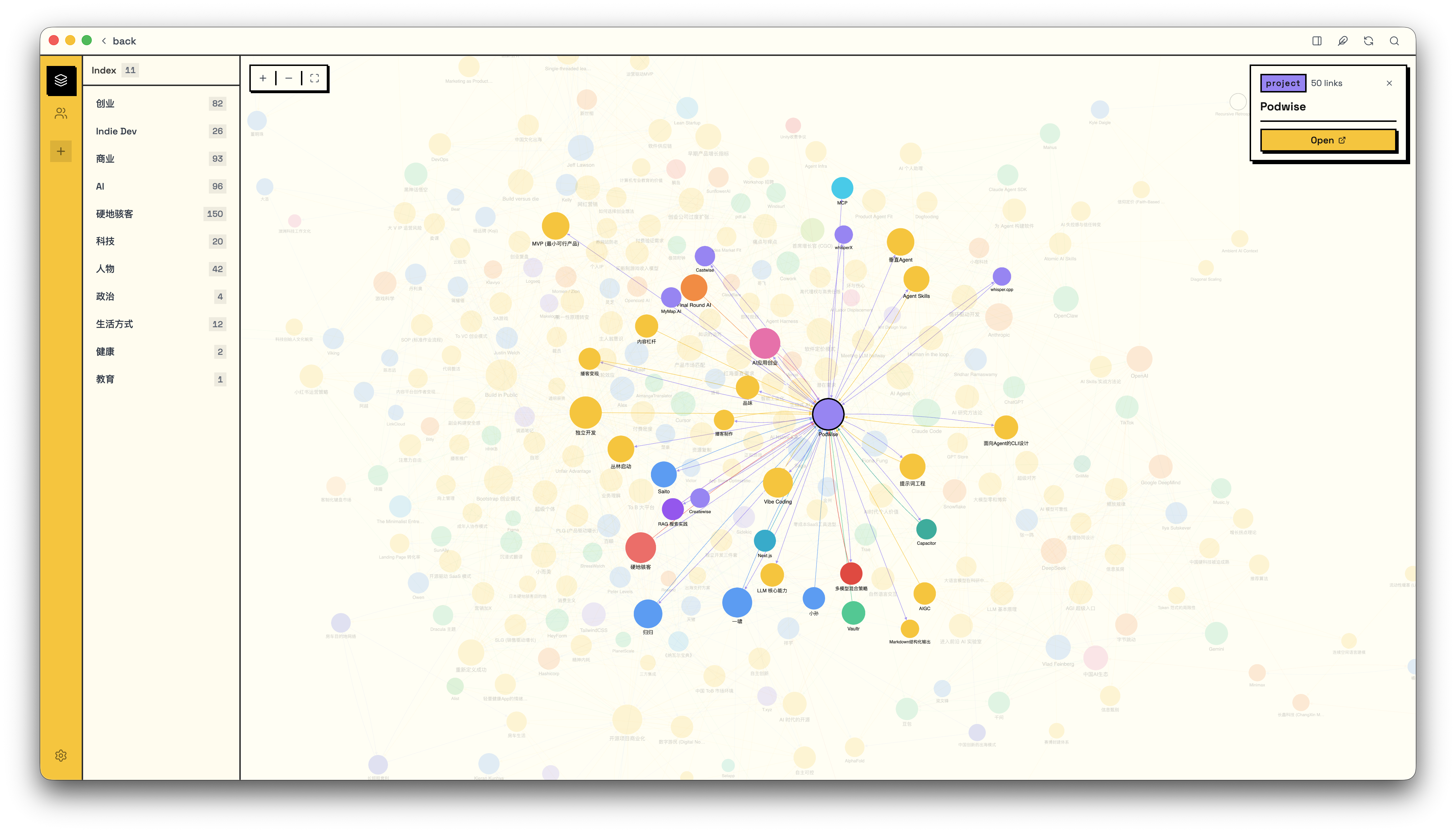Click the 面向Agent的CLI设计 node
The image size is (1456, 833).
[1005, 427]
